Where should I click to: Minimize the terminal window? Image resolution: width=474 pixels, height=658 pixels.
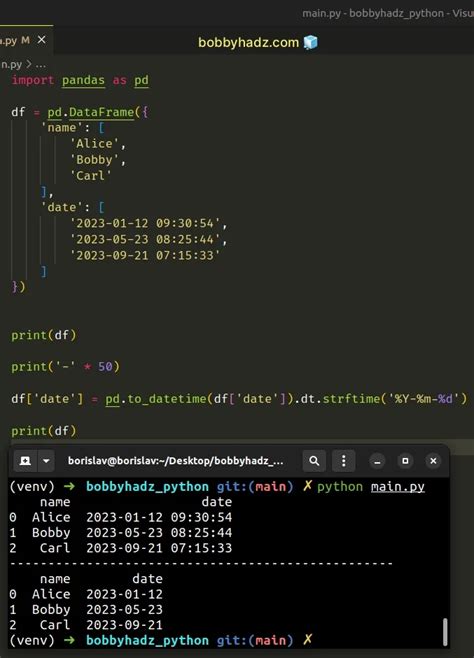(x=377, y=461)
